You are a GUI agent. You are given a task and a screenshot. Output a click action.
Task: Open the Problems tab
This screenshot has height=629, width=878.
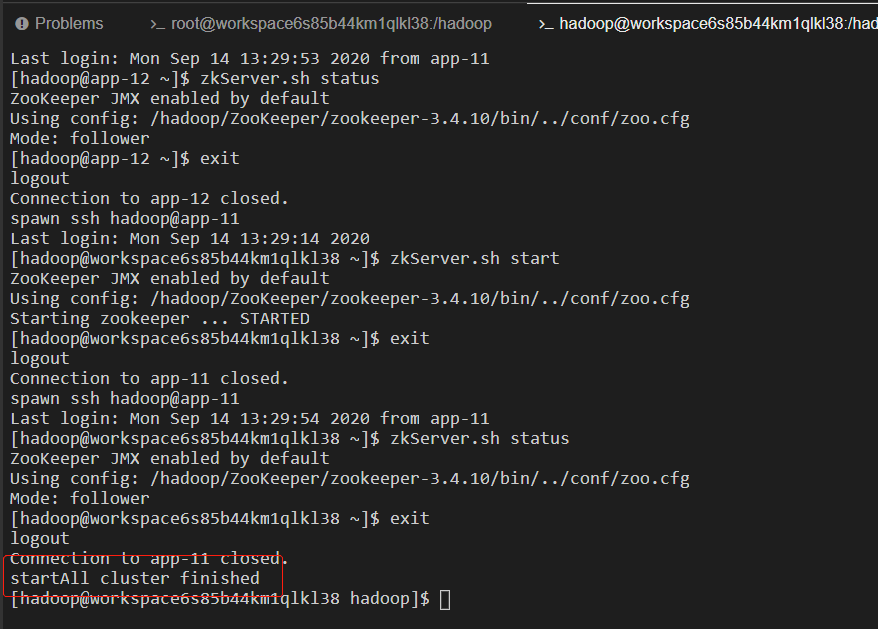pos(60,24)
